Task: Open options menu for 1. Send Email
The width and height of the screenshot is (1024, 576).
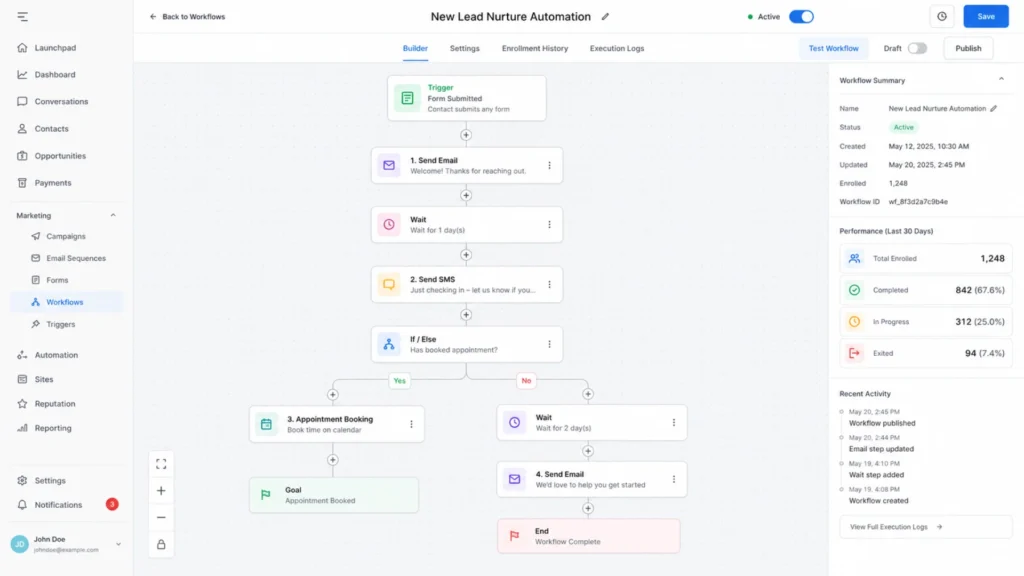Action: (x=549, y=165)
